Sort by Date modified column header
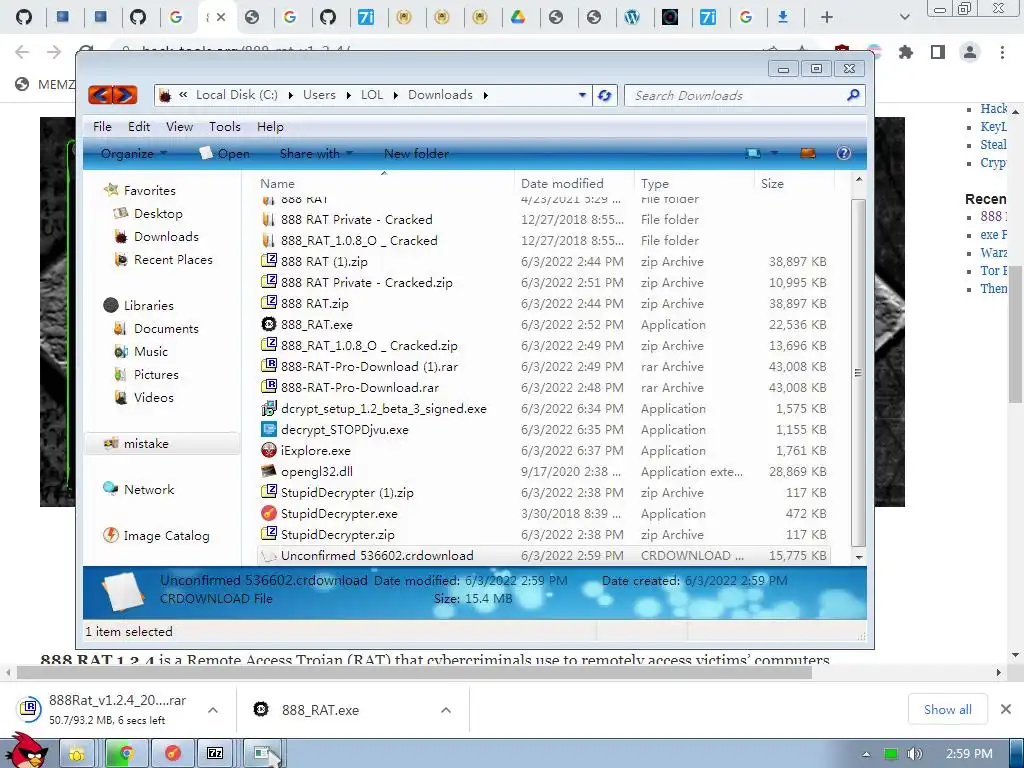 click(573, 184)
